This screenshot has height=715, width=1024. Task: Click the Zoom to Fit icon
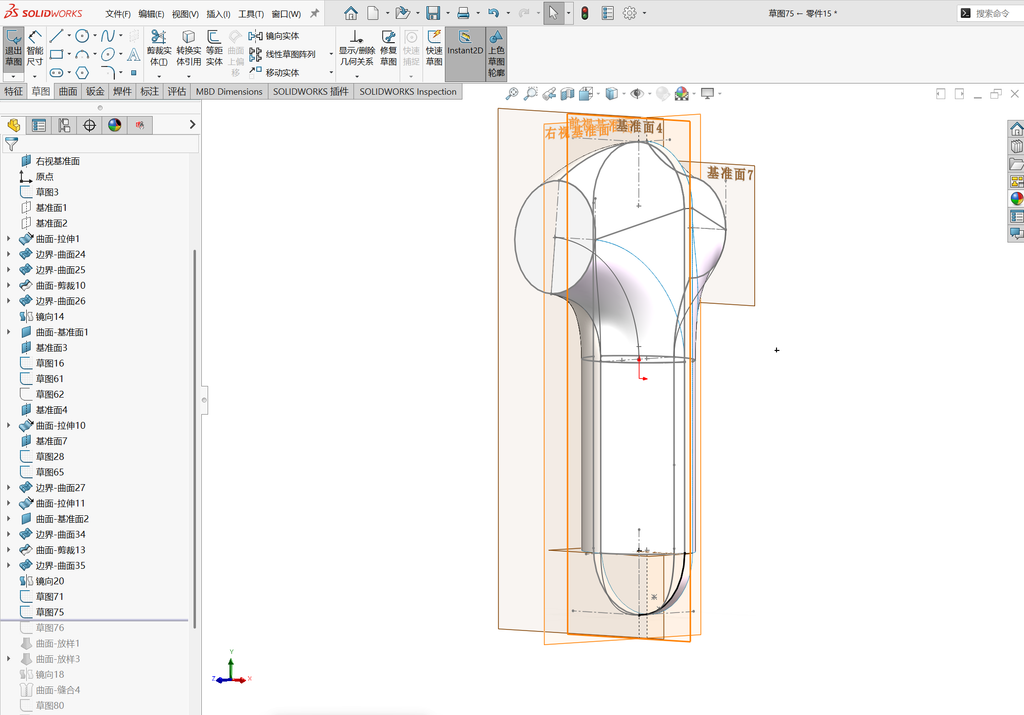512,93
